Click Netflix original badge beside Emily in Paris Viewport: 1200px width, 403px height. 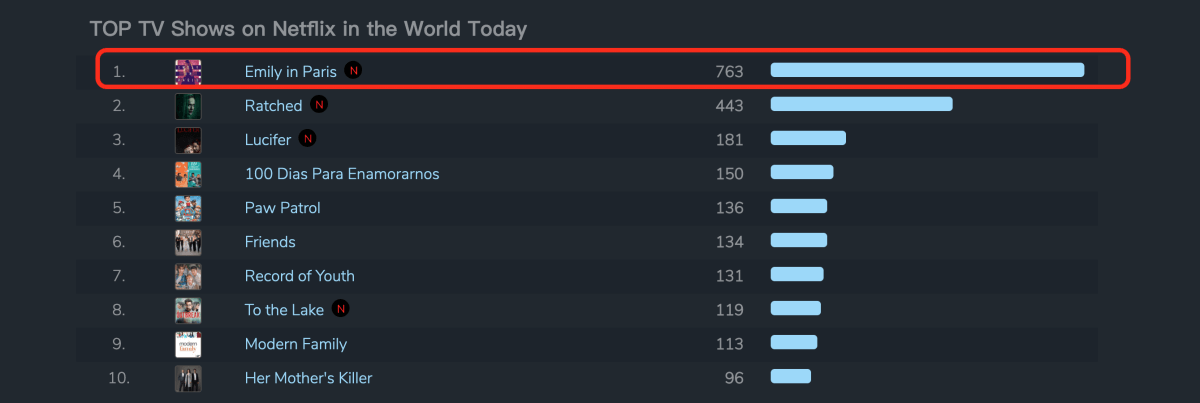353,70
